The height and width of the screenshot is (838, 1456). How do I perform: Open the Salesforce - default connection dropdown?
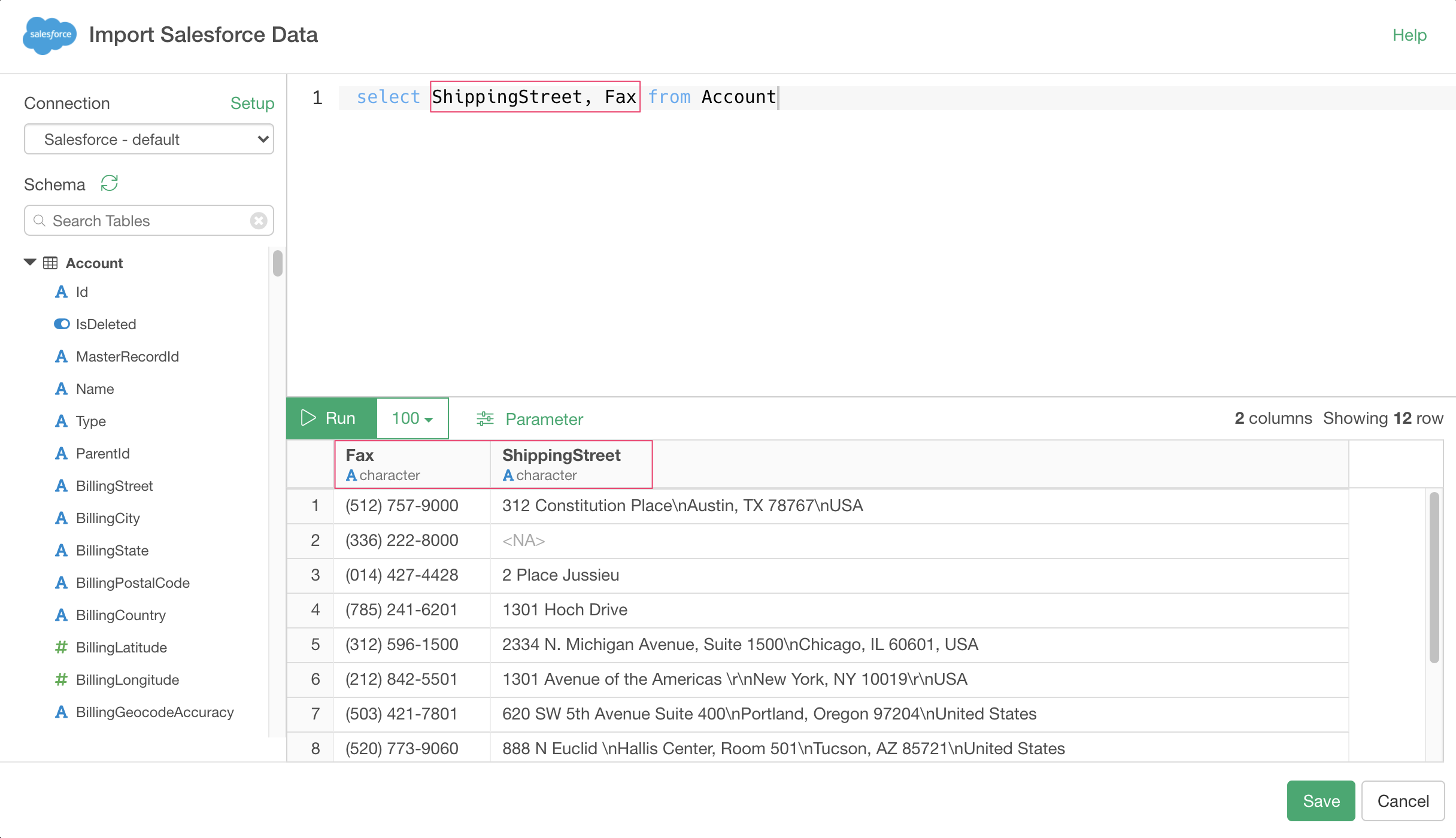(149, 139)
